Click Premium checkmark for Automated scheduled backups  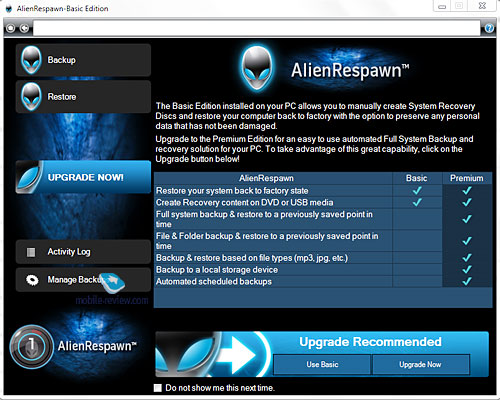pyautogui.click(x=467, y=281)
